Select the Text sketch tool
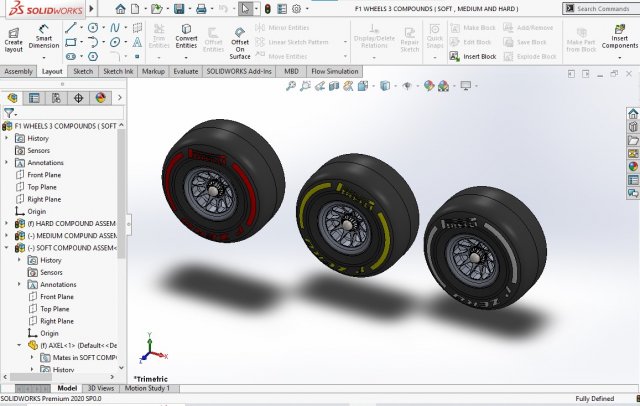The height and width of the screenshot is (406, 640). [138, 42]
